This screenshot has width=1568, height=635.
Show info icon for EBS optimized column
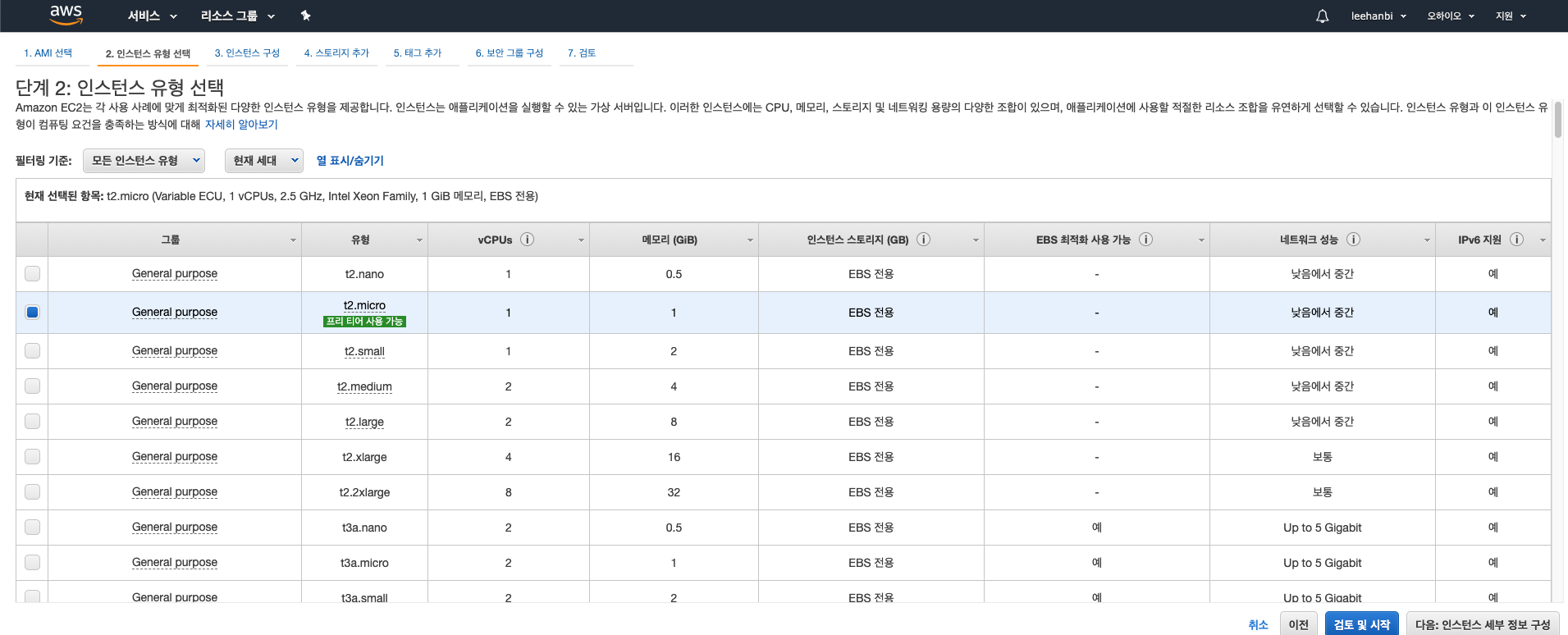[1145, 240]
